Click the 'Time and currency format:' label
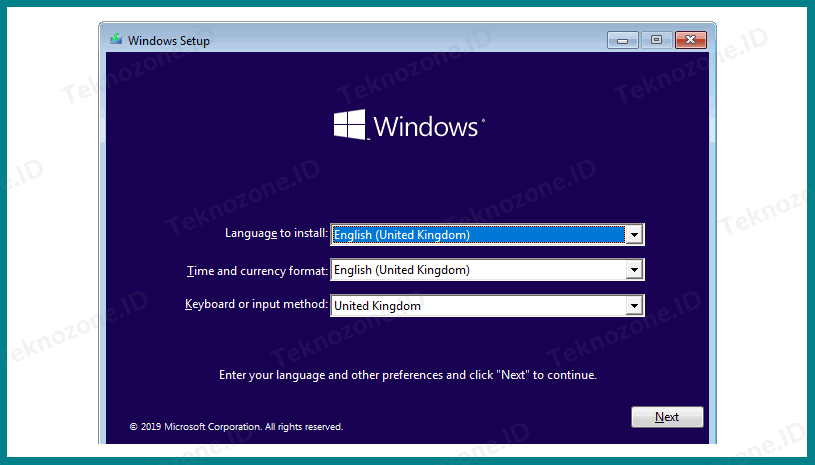 (x=258, y=271)
